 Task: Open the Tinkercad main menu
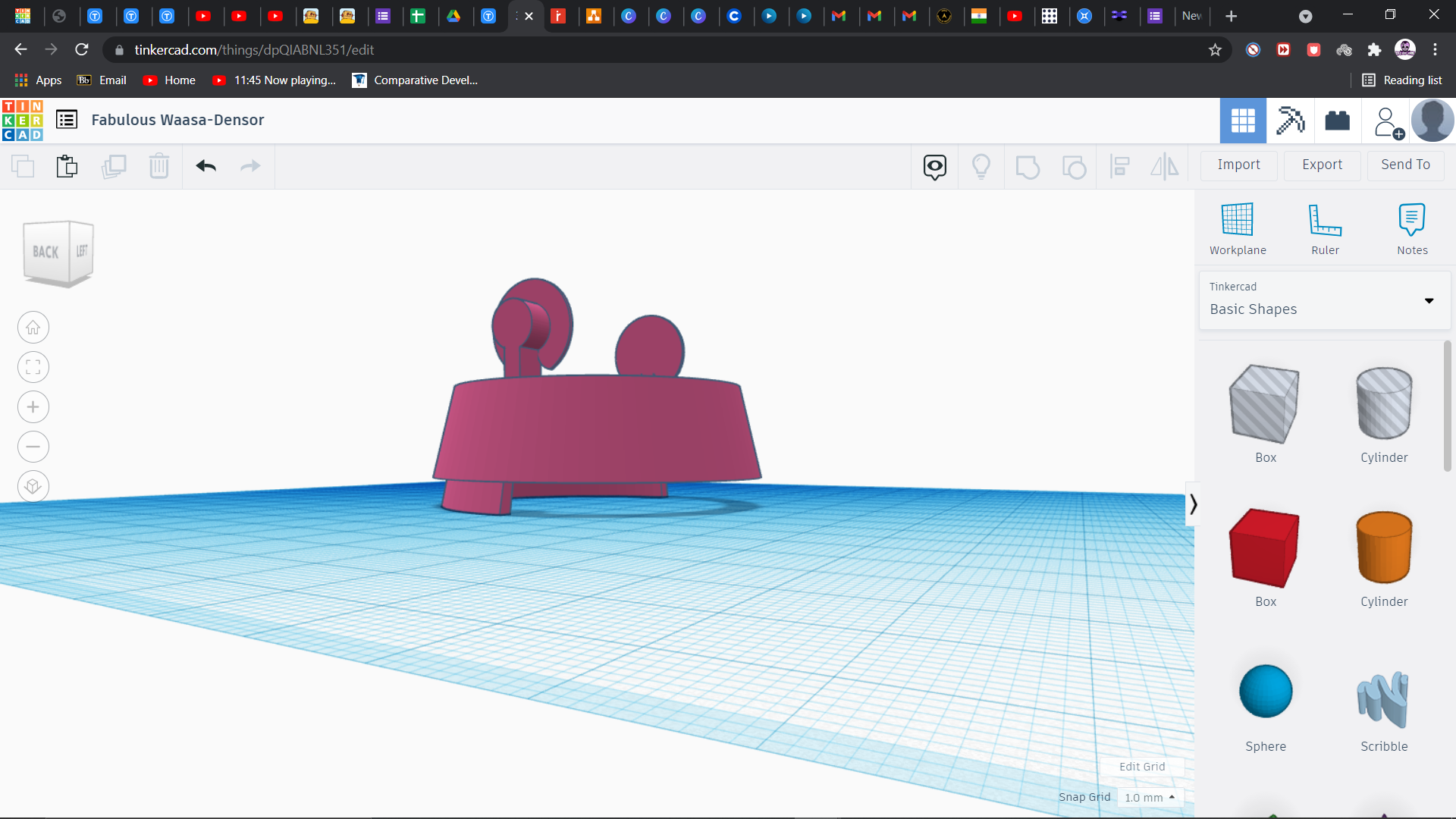[66, 119]
